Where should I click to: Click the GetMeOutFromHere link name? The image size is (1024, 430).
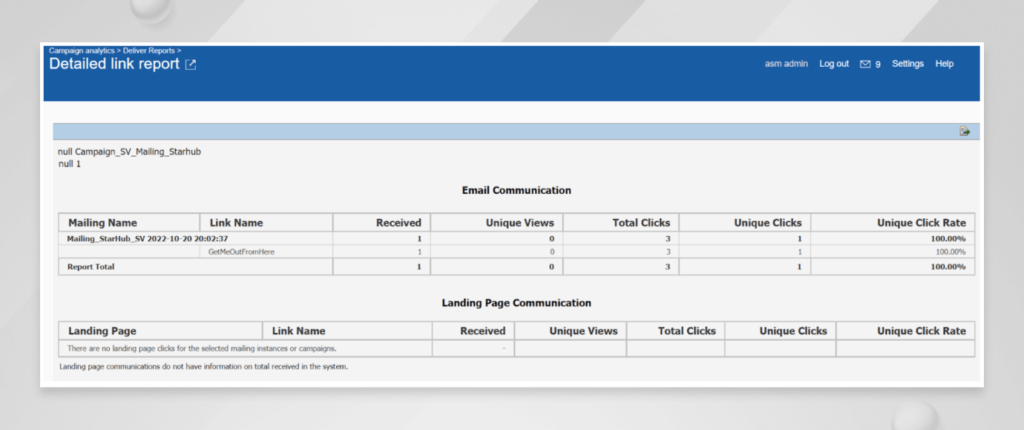240,252
